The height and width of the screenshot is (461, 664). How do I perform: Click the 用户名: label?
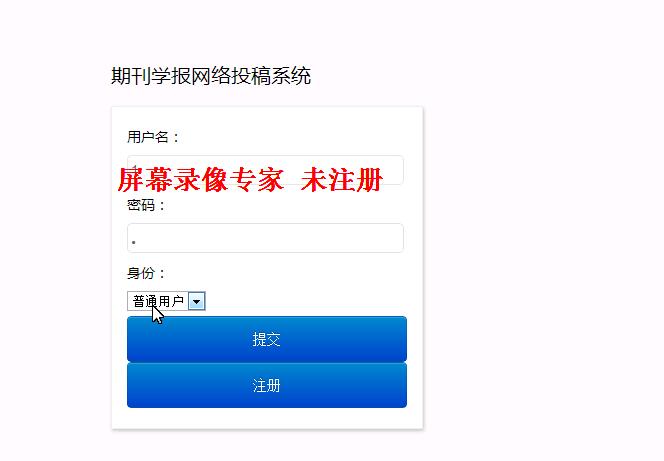coord(153,137)
